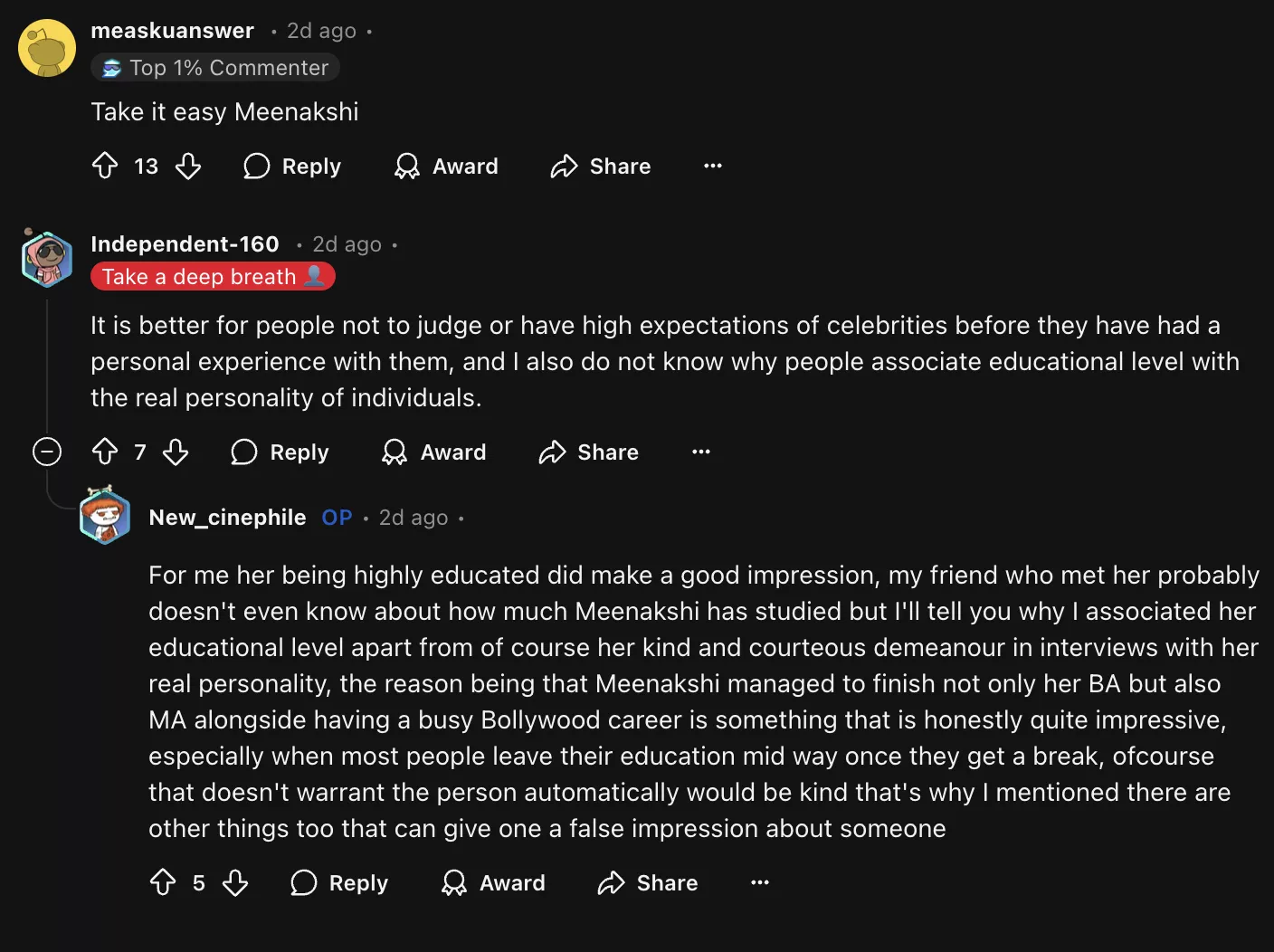Upvote measkuanswer's comment
The height and width of the screenshot is (952, 1274).
105,166
